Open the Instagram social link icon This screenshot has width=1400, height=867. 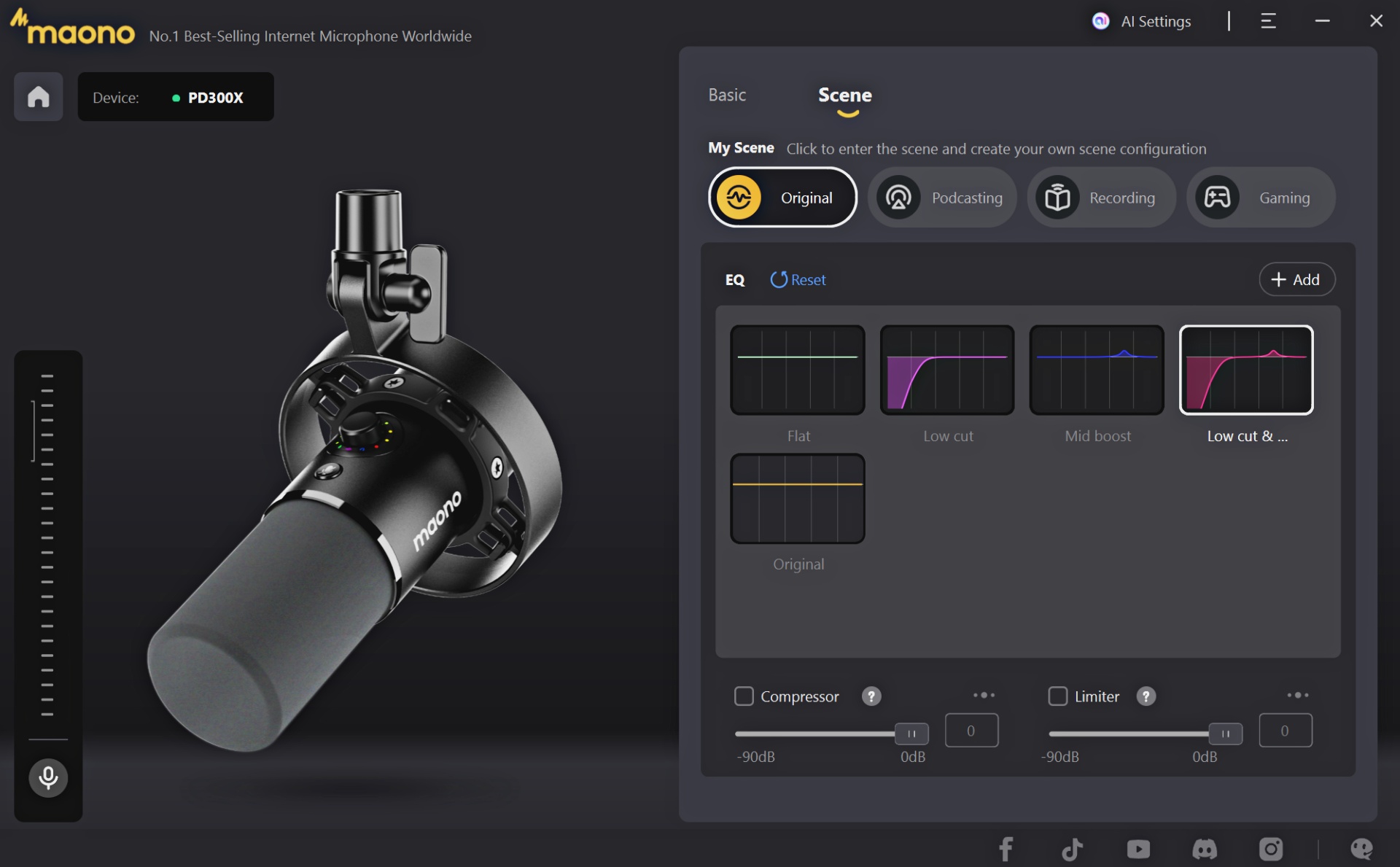point(1271,849)
